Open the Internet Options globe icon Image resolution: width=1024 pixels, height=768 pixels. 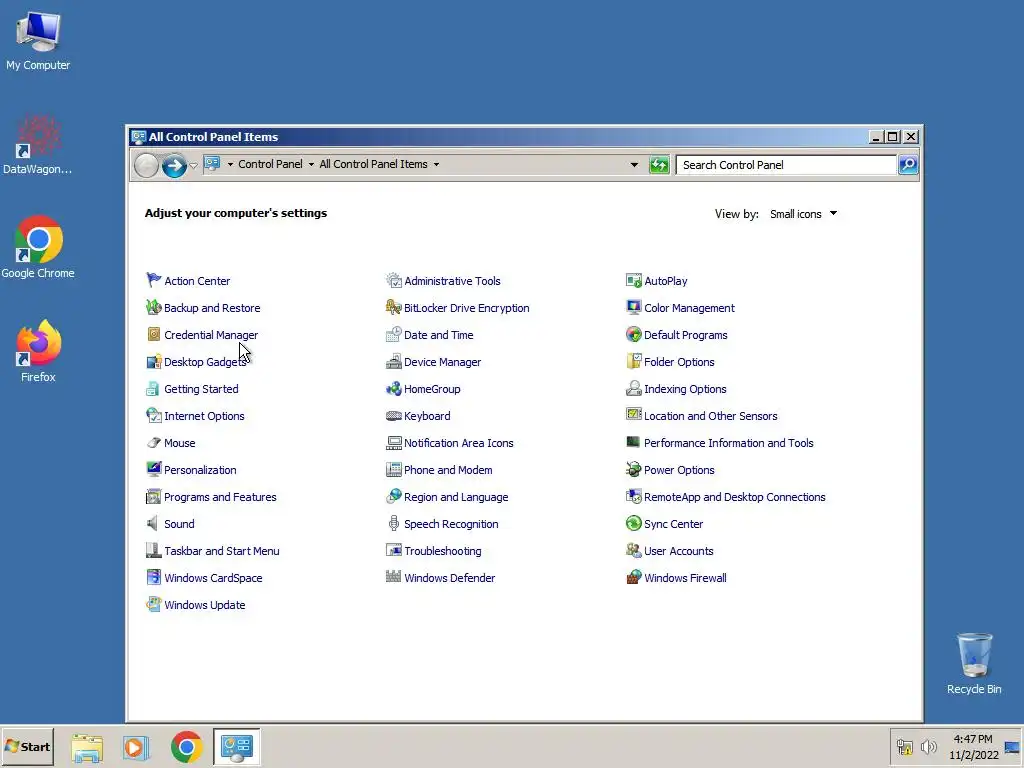(153, 415)
